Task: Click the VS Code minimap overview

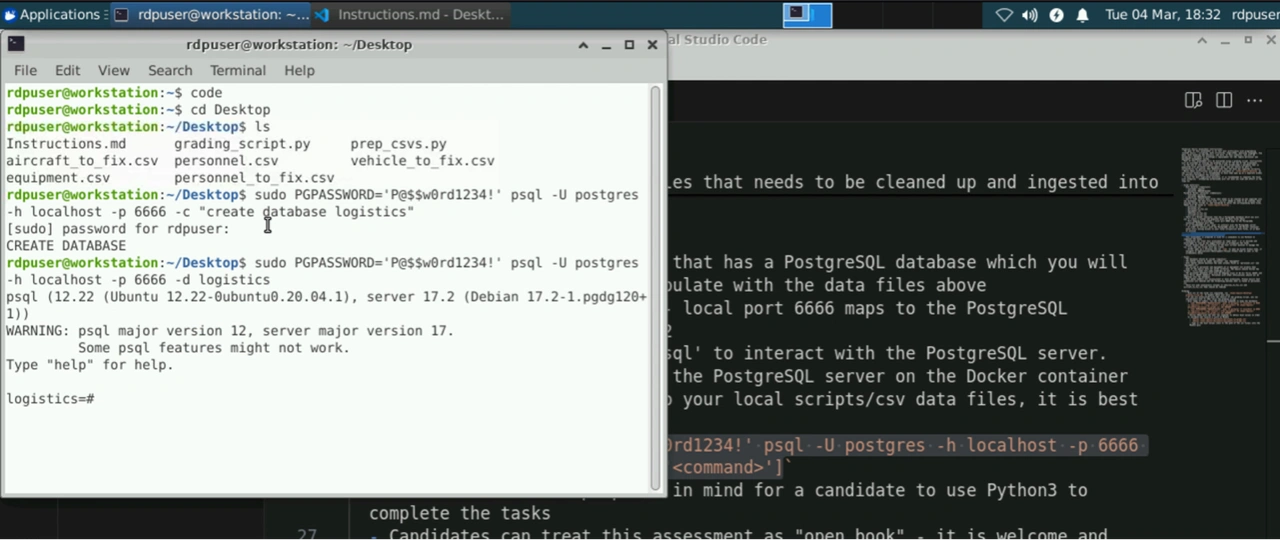Action: pos(1221,240)
